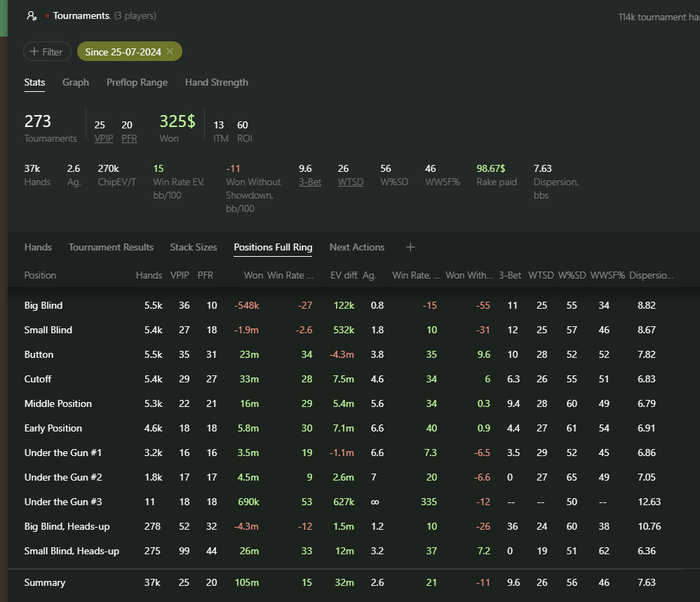Add a new tab with plus icon
This screenshot has width=700, height=602.
coord(410,247)
